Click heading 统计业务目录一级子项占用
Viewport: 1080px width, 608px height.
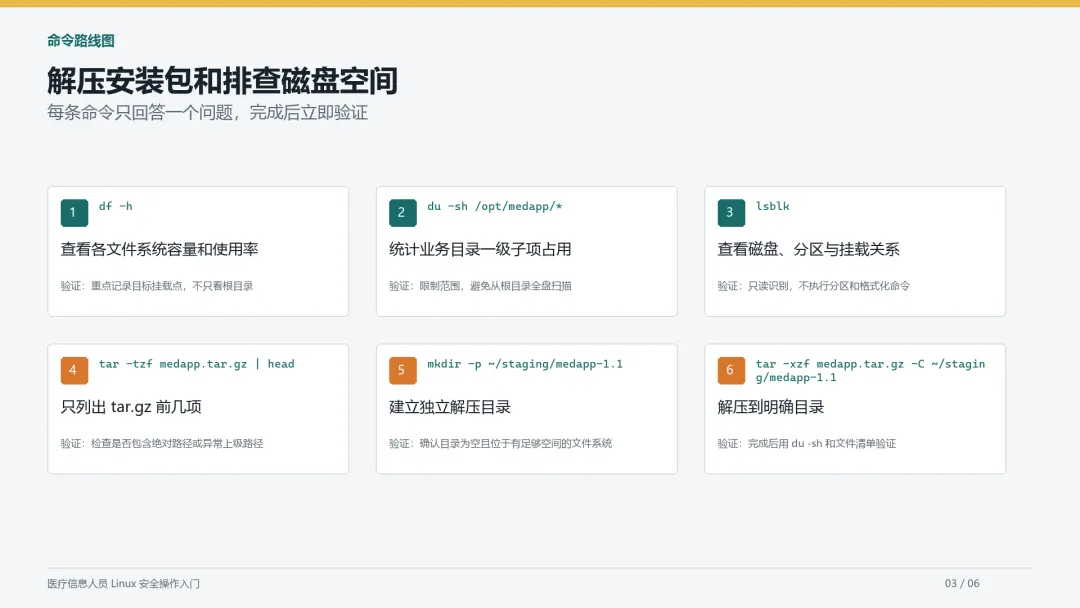pos(480,249)
